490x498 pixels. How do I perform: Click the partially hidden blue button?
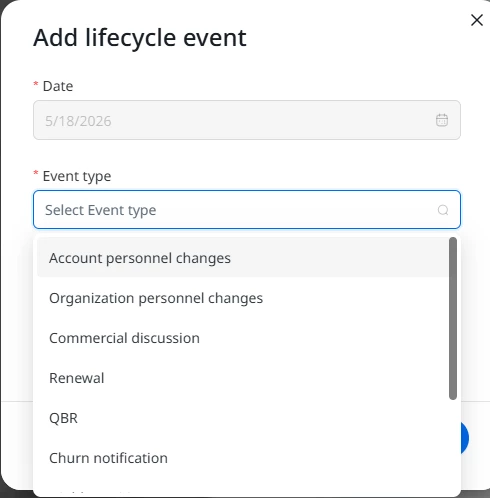coord(465,438)
